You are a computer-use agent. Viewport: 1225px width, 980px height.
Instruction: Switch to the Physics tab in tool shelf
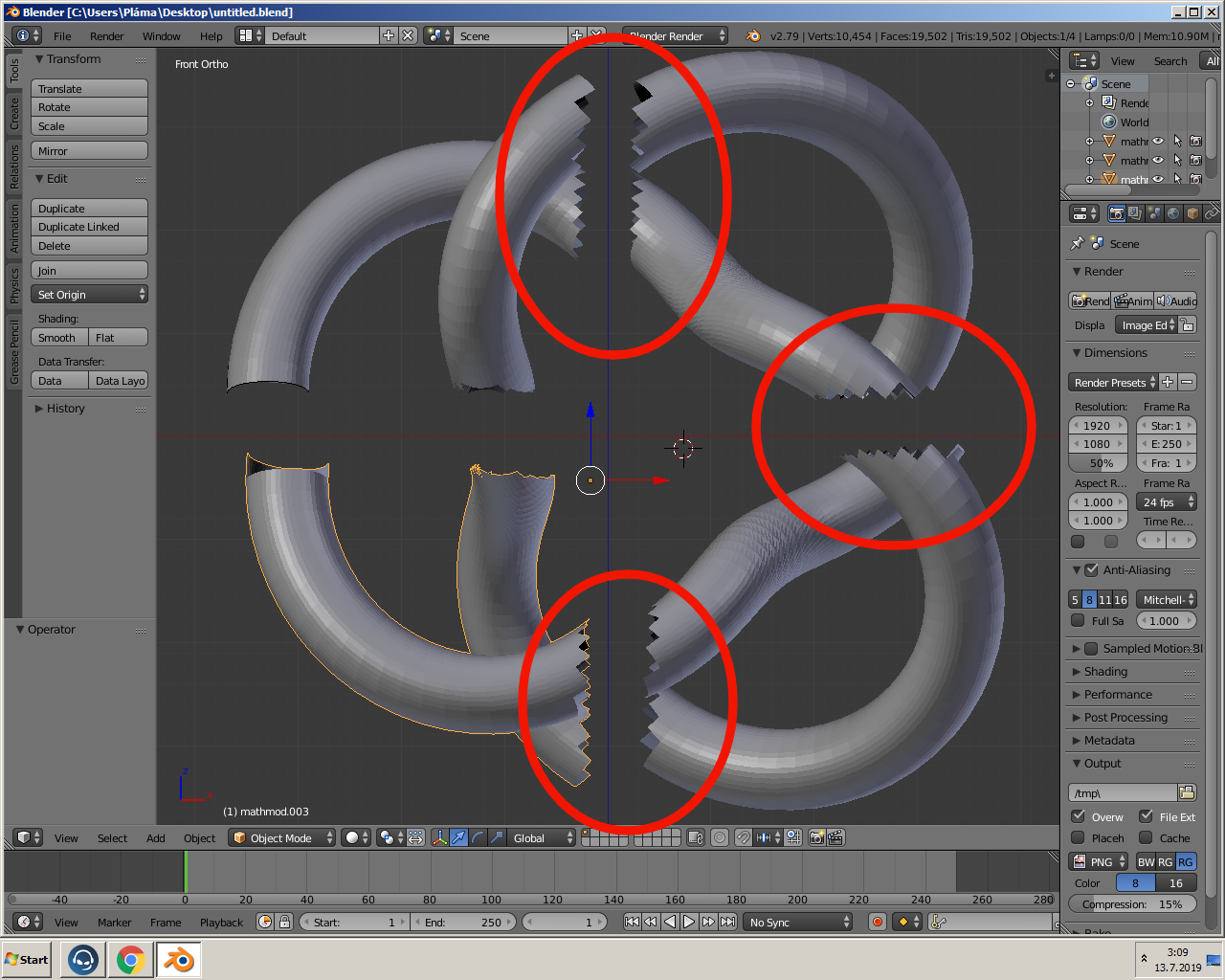[14, 286]
